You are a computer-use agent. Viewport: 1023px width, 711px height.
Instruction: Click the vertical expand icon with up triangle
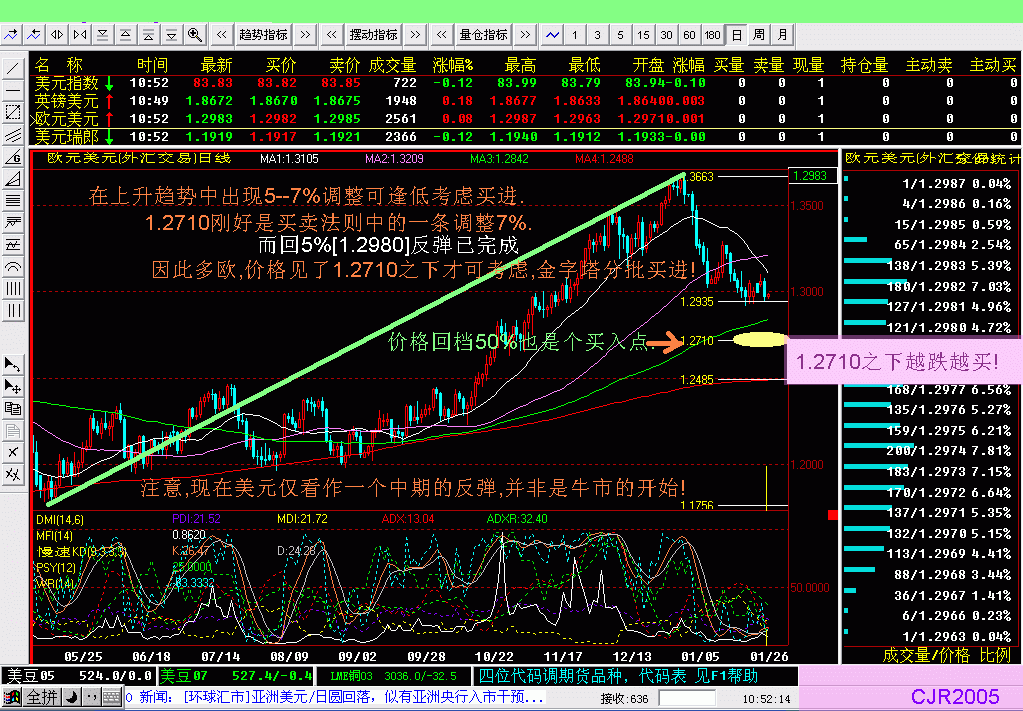(x=125, y=35)
